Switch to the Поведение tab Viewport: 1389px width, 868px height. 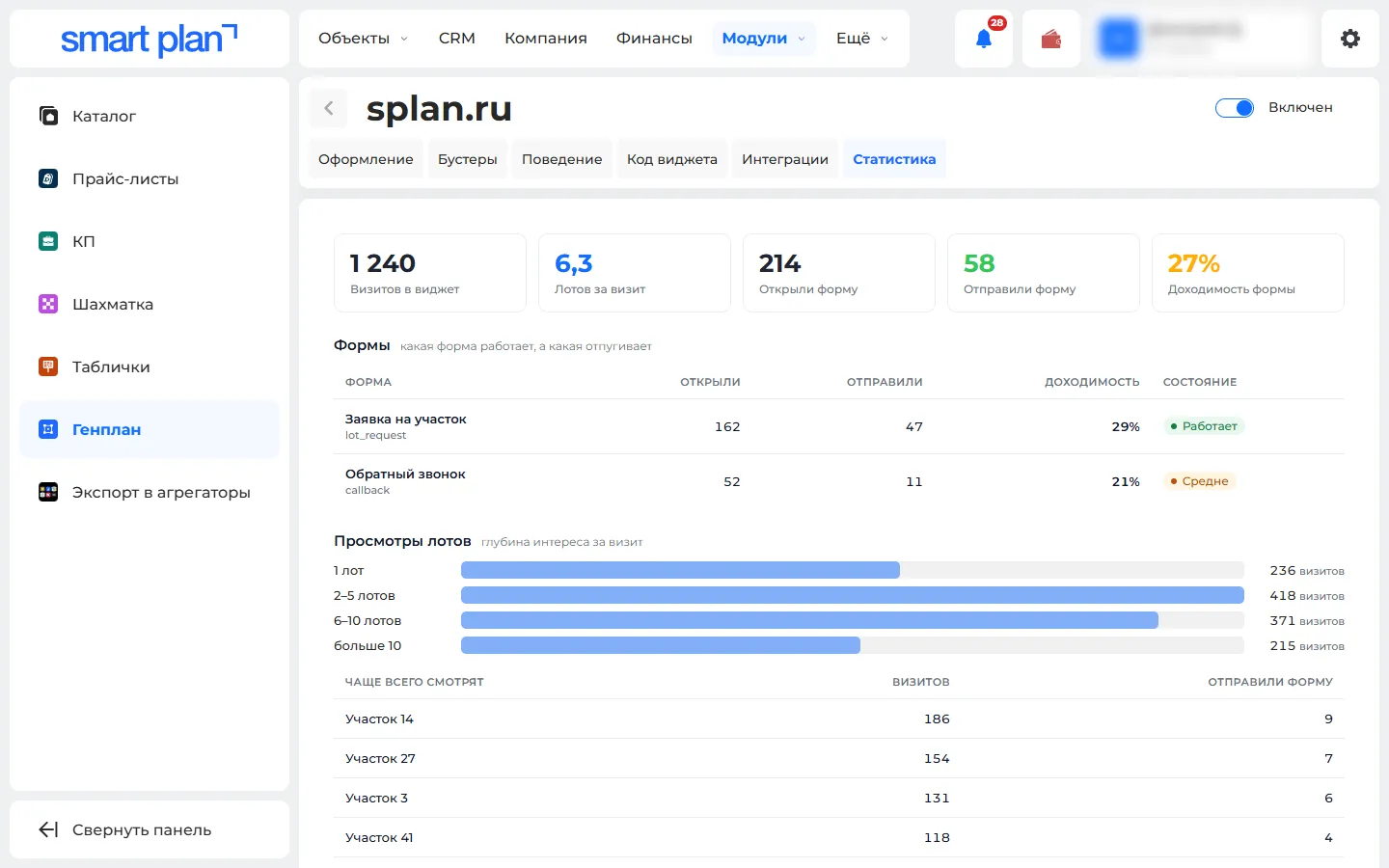point(562,159)
